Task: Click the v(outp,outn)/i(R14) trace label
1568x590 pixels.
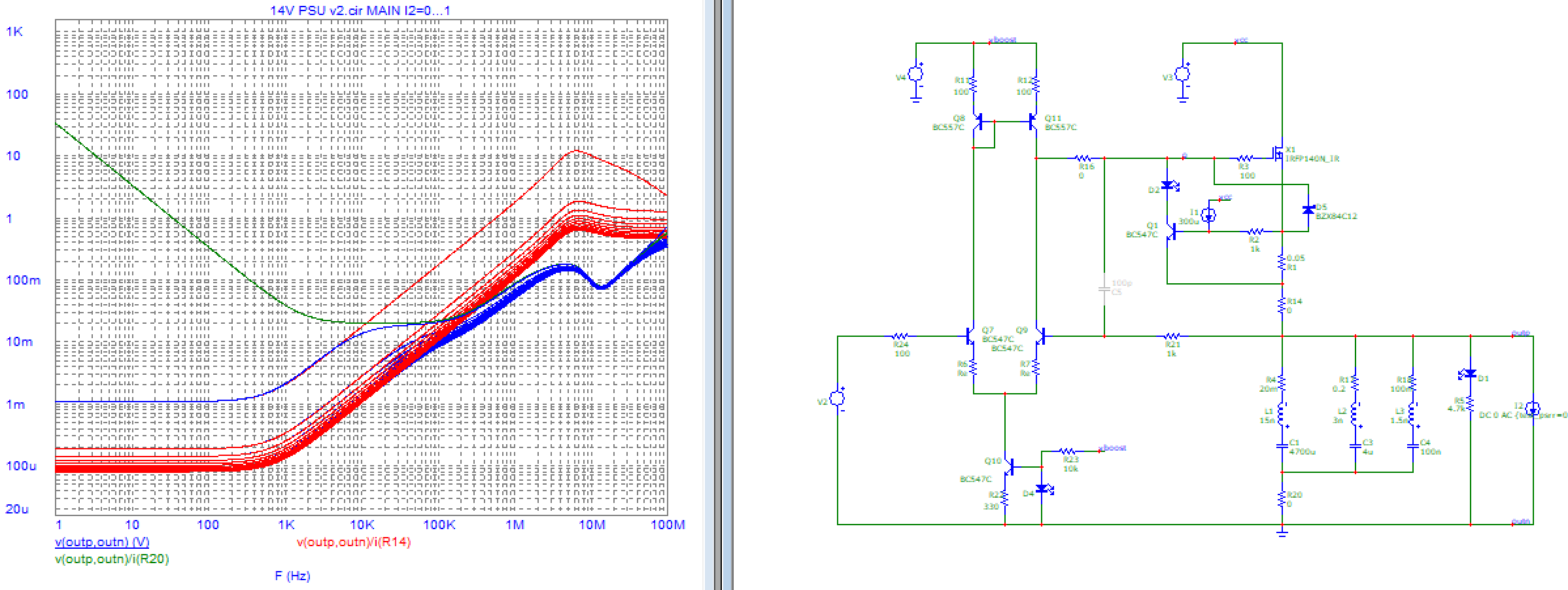Action: pyautogui.click(x=354, y=542)
